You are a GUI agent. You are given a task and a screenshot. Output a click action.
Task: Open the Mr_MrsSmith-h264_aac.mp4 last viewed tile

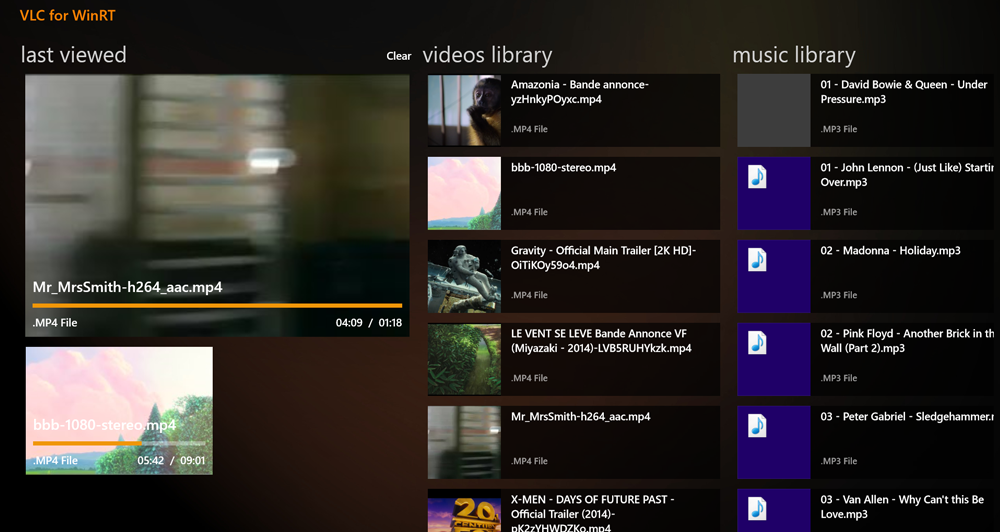217,205
